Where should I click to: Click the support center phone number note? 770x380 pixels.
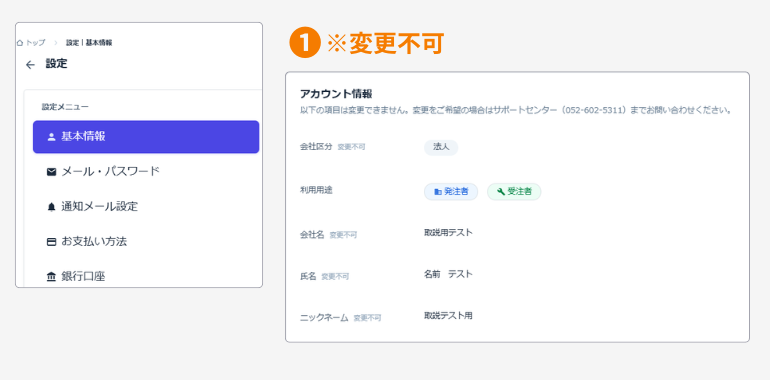coord(516,110)
